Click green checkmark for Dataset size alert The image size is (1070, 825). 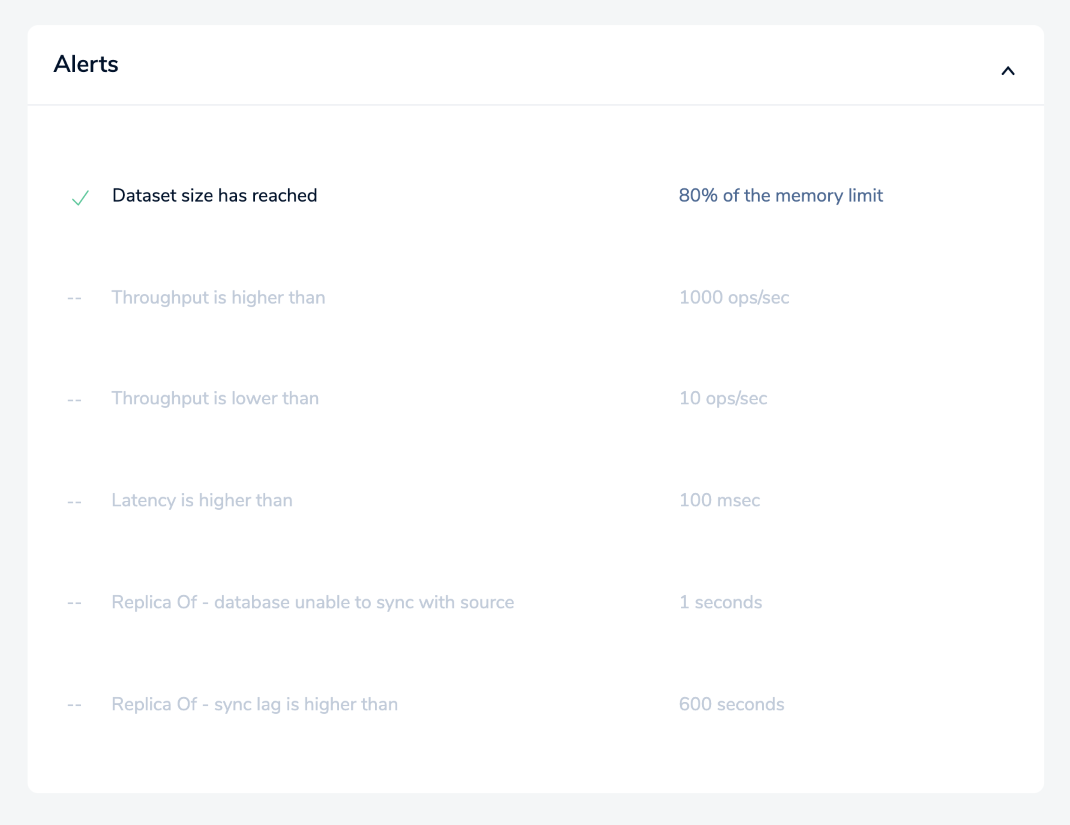coord(80,198)
